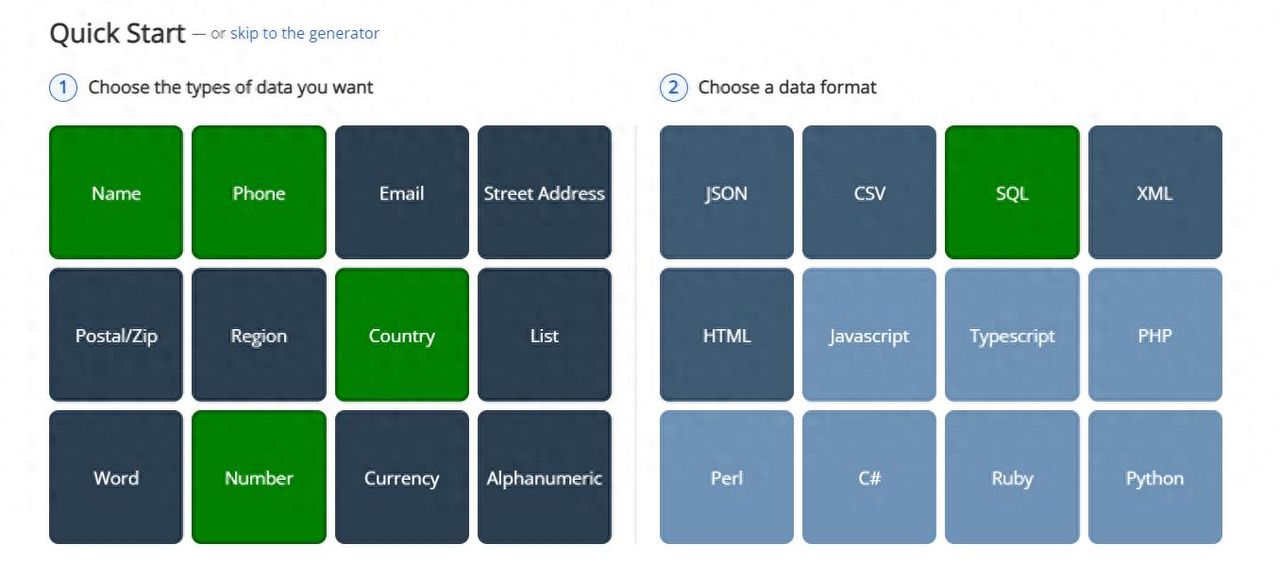Click the SQL data format tile
Image resolution: width=1280 pixels, height=575 pixels.
[1012, 192]
